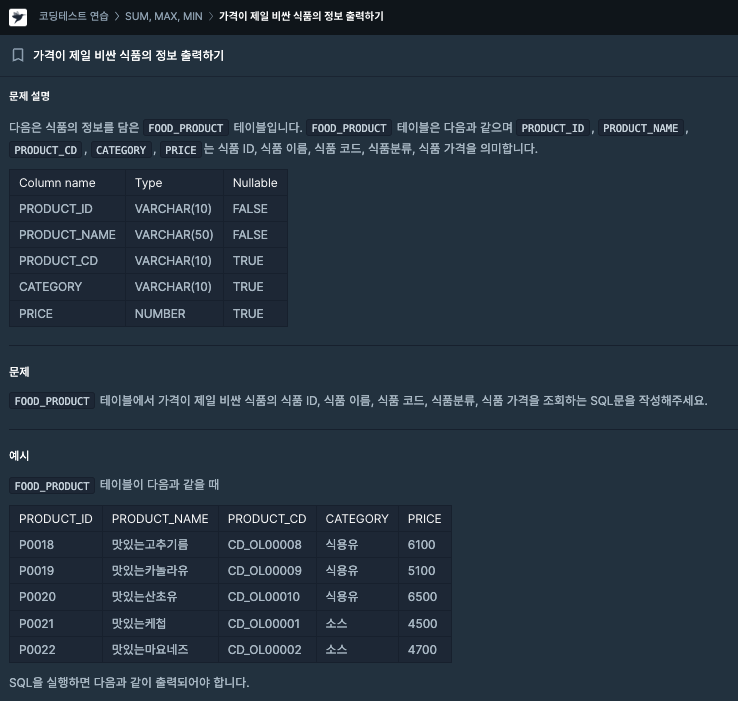This screenshot has height=701, width=738.
Task: Bookmark this problem with bookmark icon
Action: click(18, 55)
